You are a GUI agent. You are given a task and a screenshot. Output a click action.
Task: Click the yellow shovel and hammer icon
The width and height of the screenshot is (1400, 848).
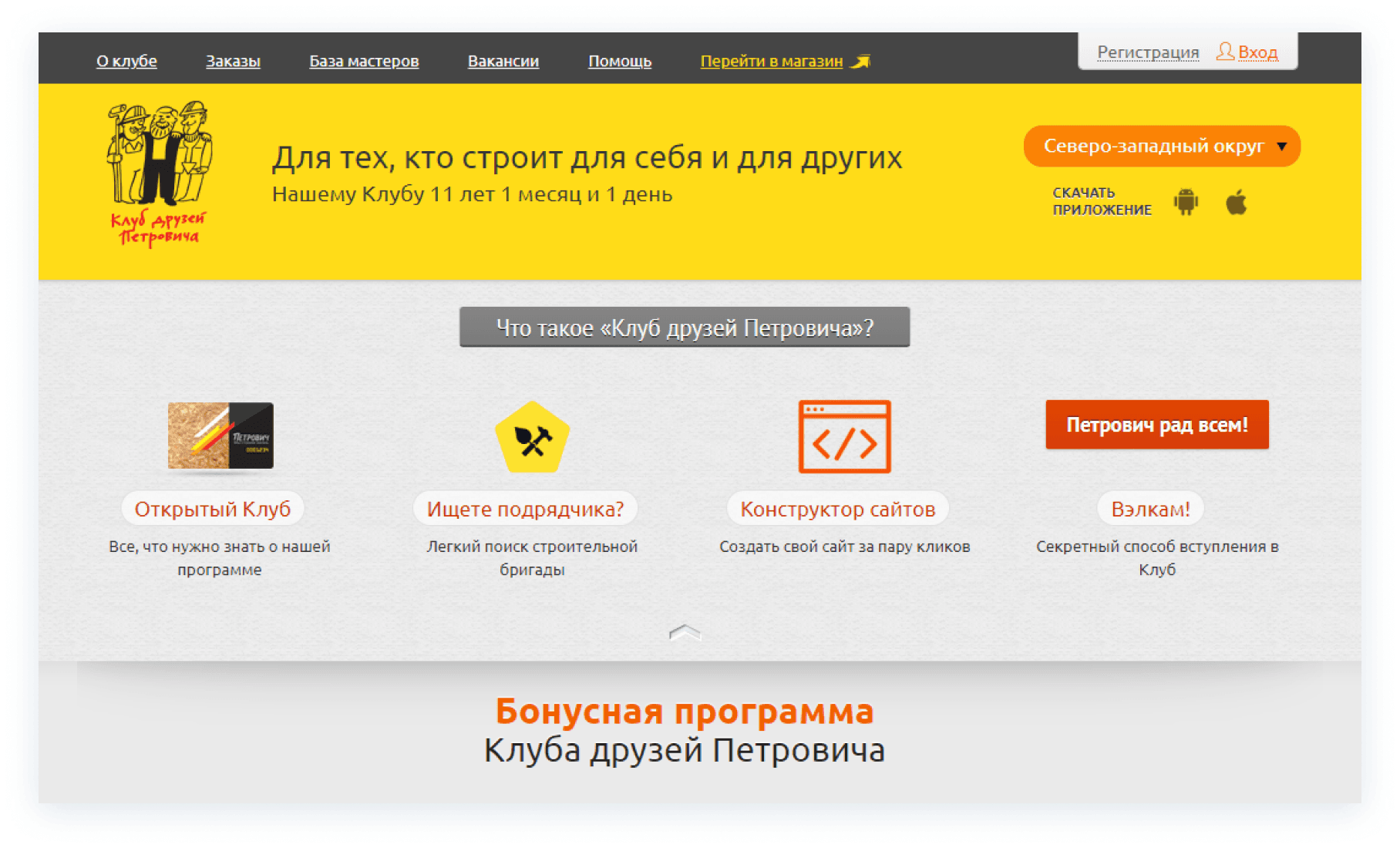coord(532,438)
